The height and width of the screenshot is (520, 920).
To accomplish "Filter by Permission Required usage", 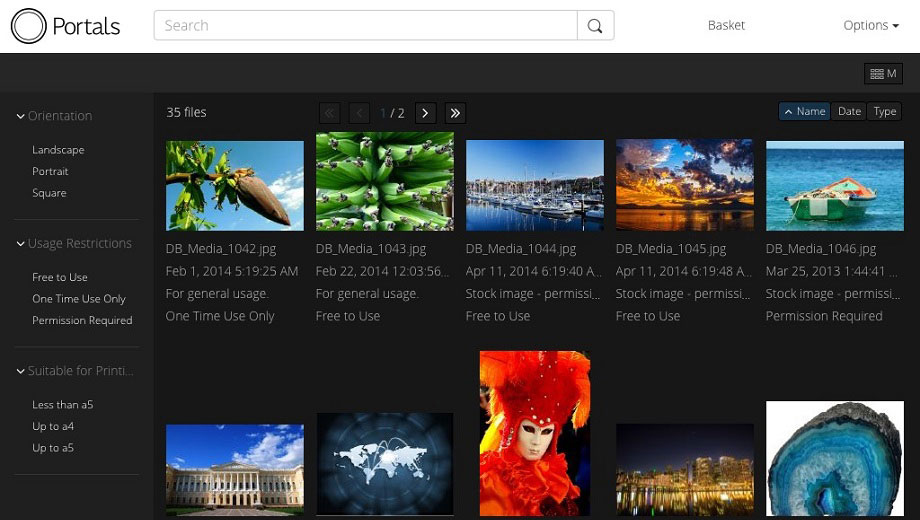I will point(82,321).
